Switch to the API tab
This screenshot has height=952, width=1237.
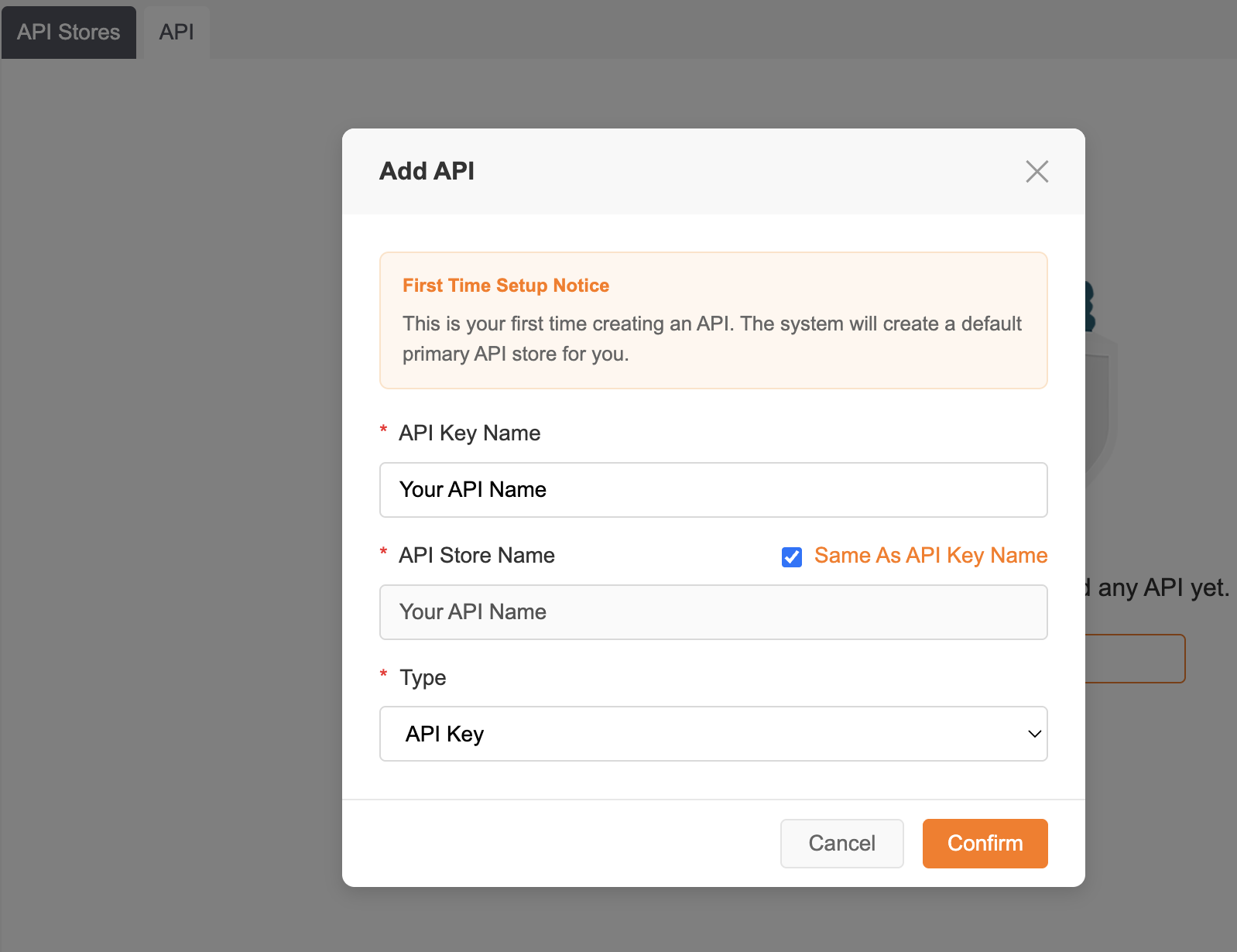point(176,32)
